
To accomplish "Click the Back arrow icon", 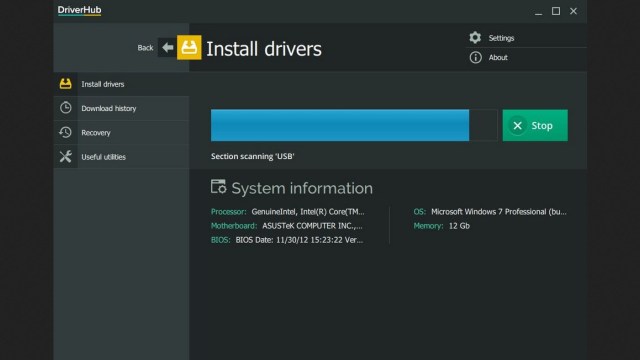I will [x=167, y=48].
